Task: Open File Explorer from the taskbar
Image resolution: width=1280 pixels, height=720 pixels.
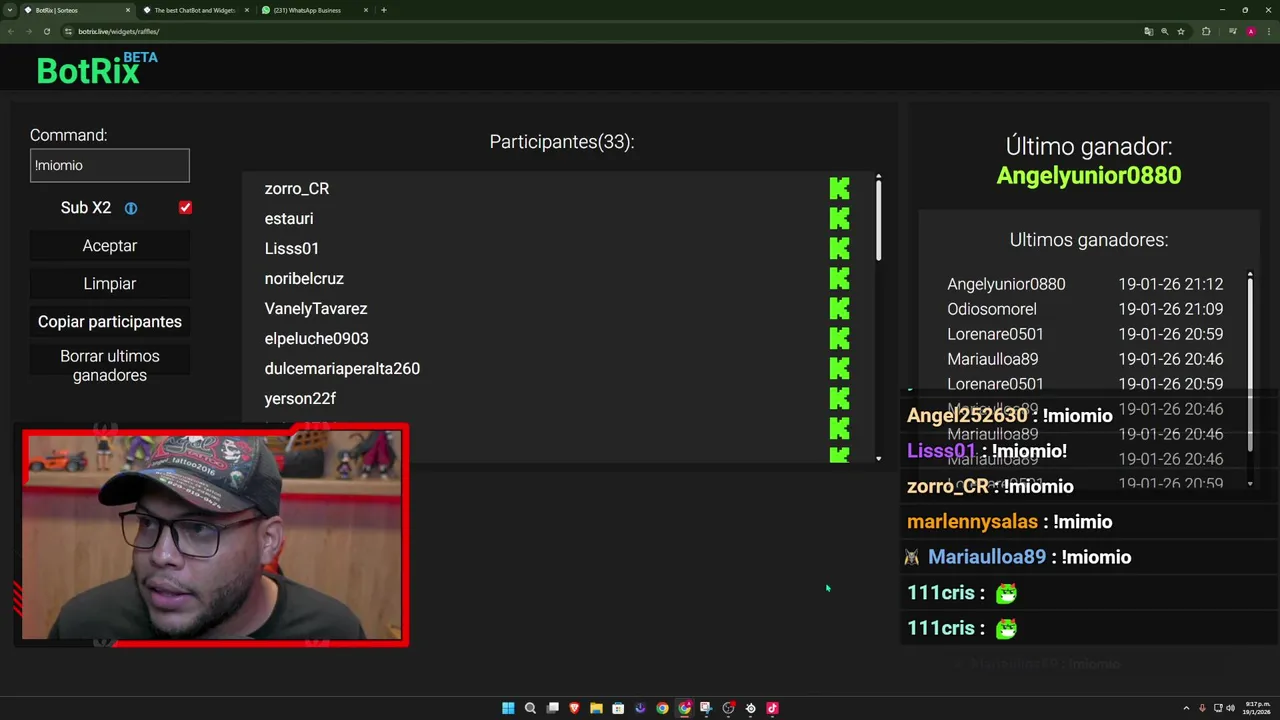Action: coord(596,708)
